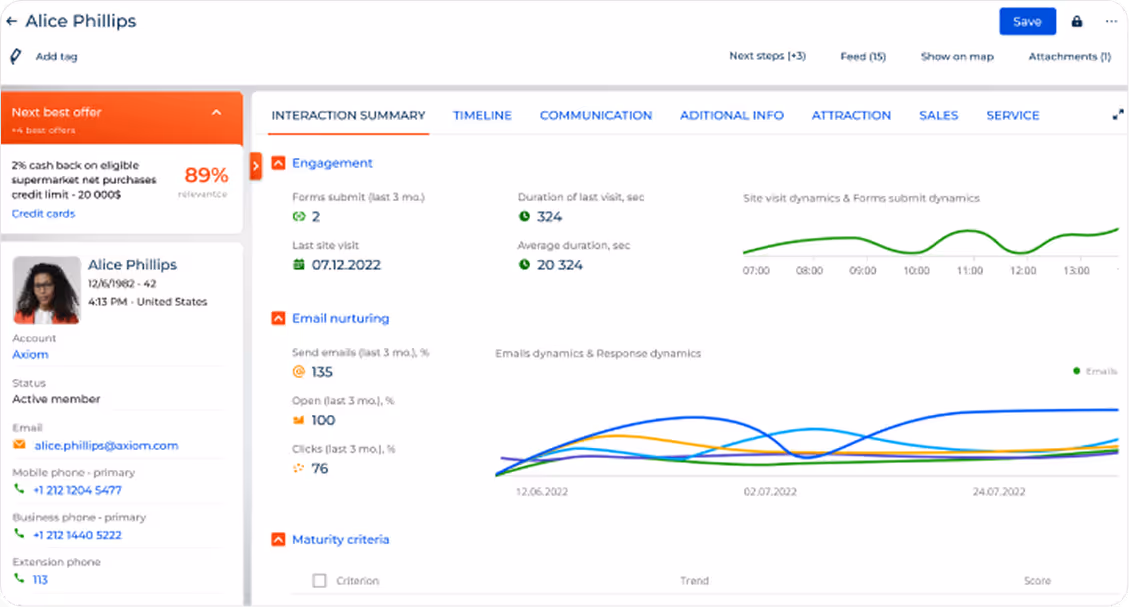
Task: Click the phone icon next to mobile number
Action: pyautogui.click(x=18, y=489)
